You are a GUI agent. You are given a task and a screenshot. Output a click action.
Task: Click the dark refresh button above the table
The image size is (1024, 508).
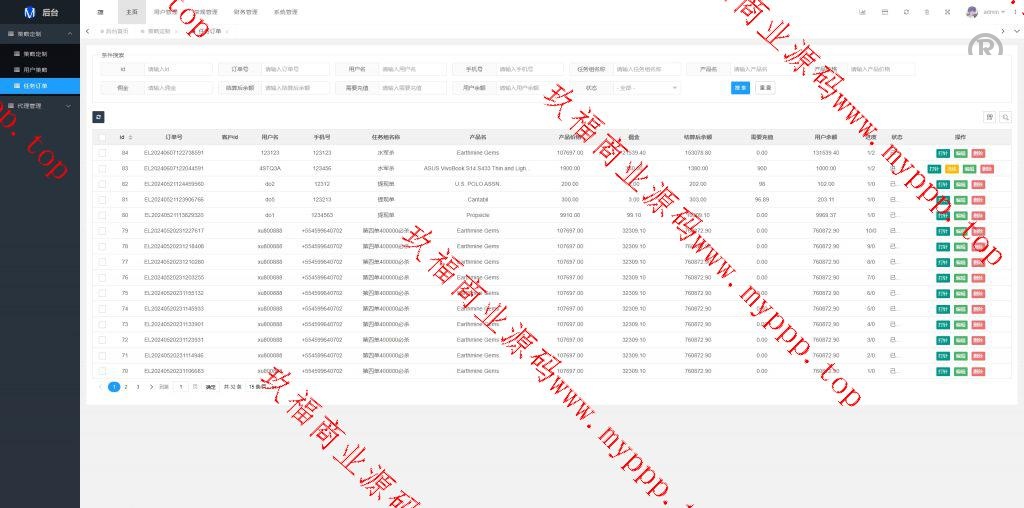[x=99, y=117]
